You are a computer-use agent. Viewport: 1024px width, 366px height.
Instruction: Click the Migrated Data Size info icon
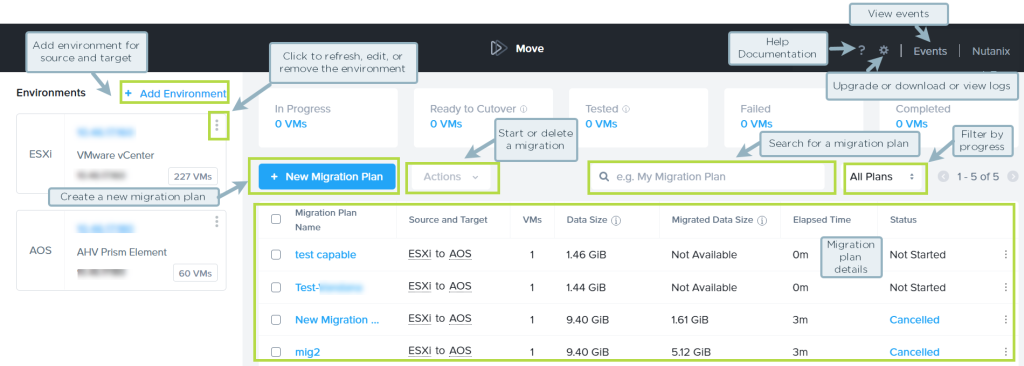pos(761,221)
